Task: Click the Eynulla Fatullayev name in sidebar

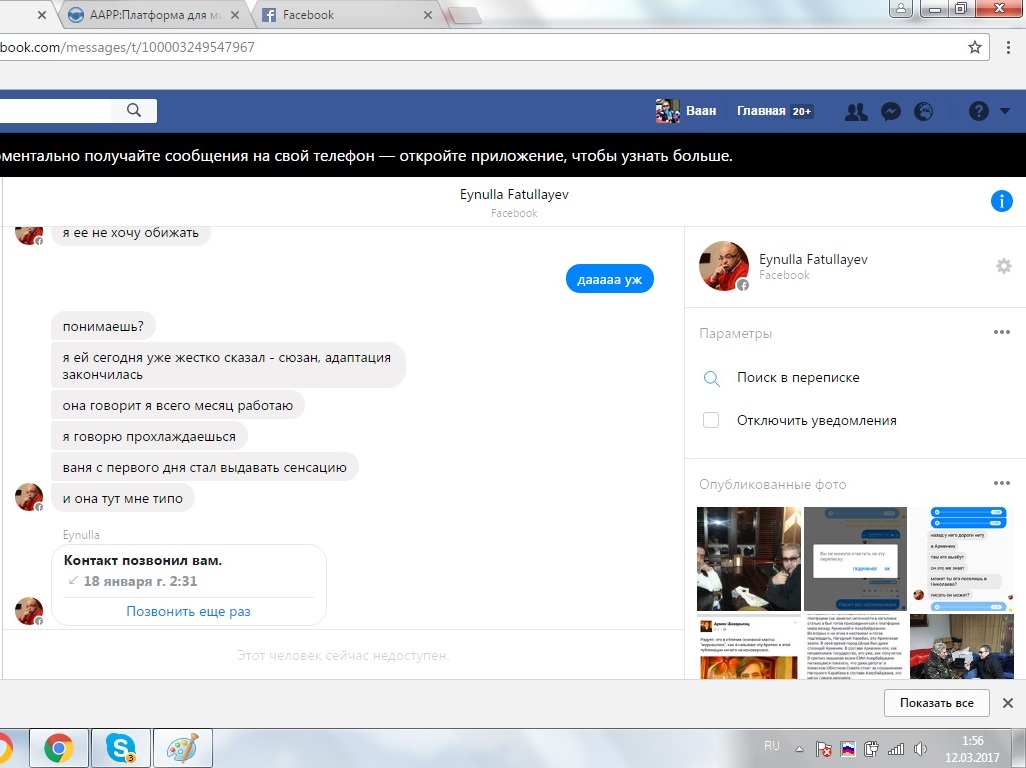Action: (813, 259)
